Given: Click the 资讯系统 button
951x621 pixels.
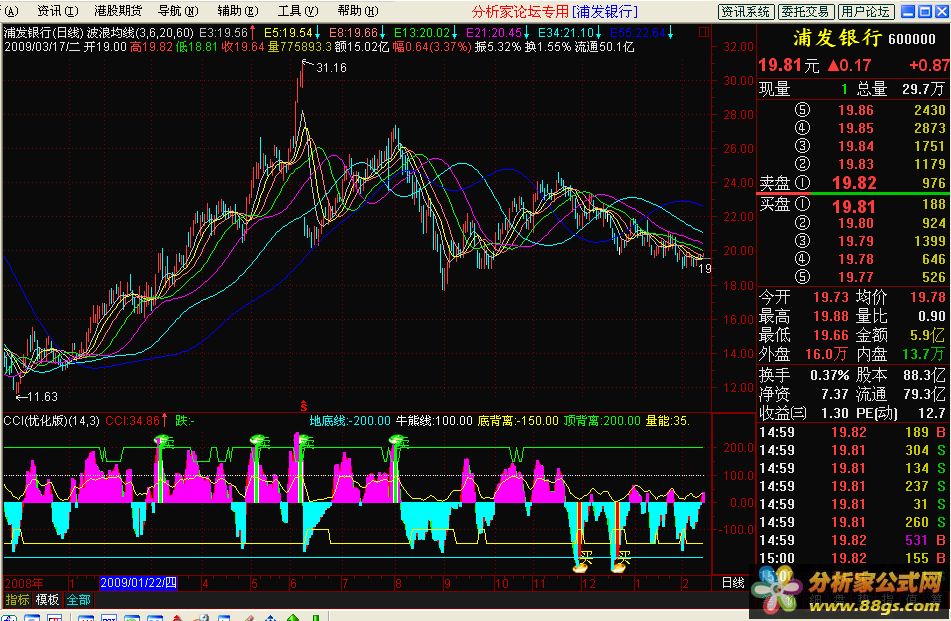Looking at the screenshot, I should (745, 12).
